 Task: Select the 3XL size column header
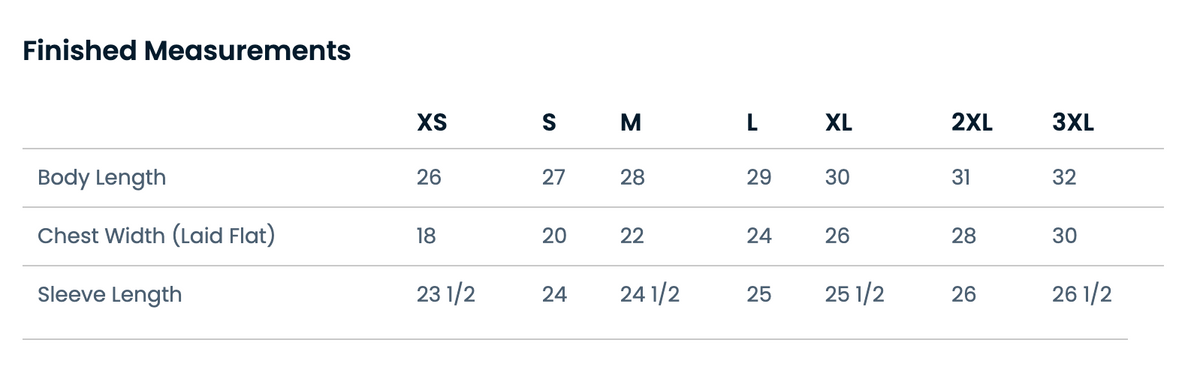click(1073, 123)
